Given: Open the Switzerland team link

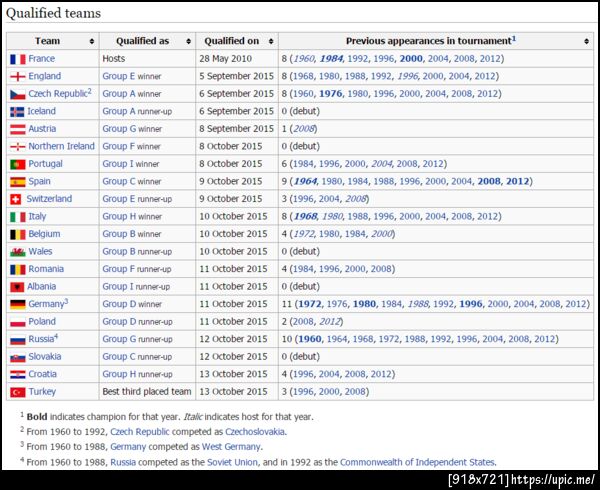Looking at the screenshot, I should [49, 199].
